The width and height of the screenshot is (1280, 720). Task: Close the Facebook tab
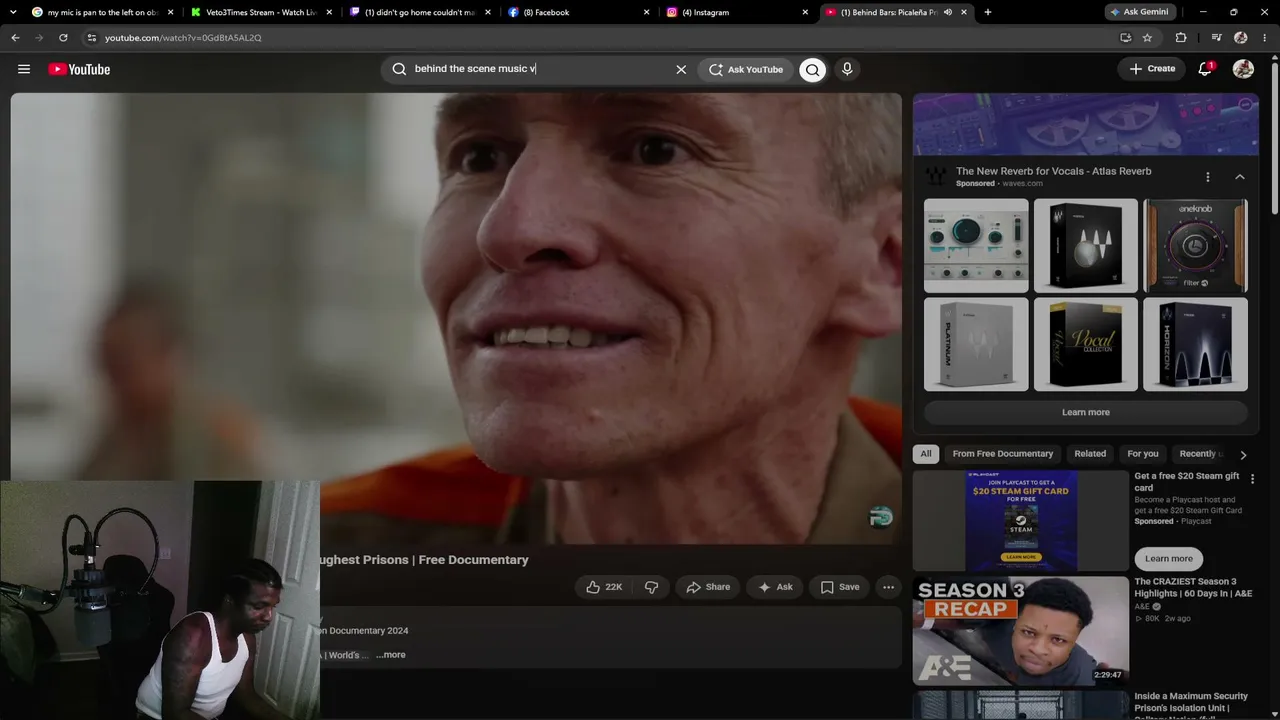click(646, 12)
